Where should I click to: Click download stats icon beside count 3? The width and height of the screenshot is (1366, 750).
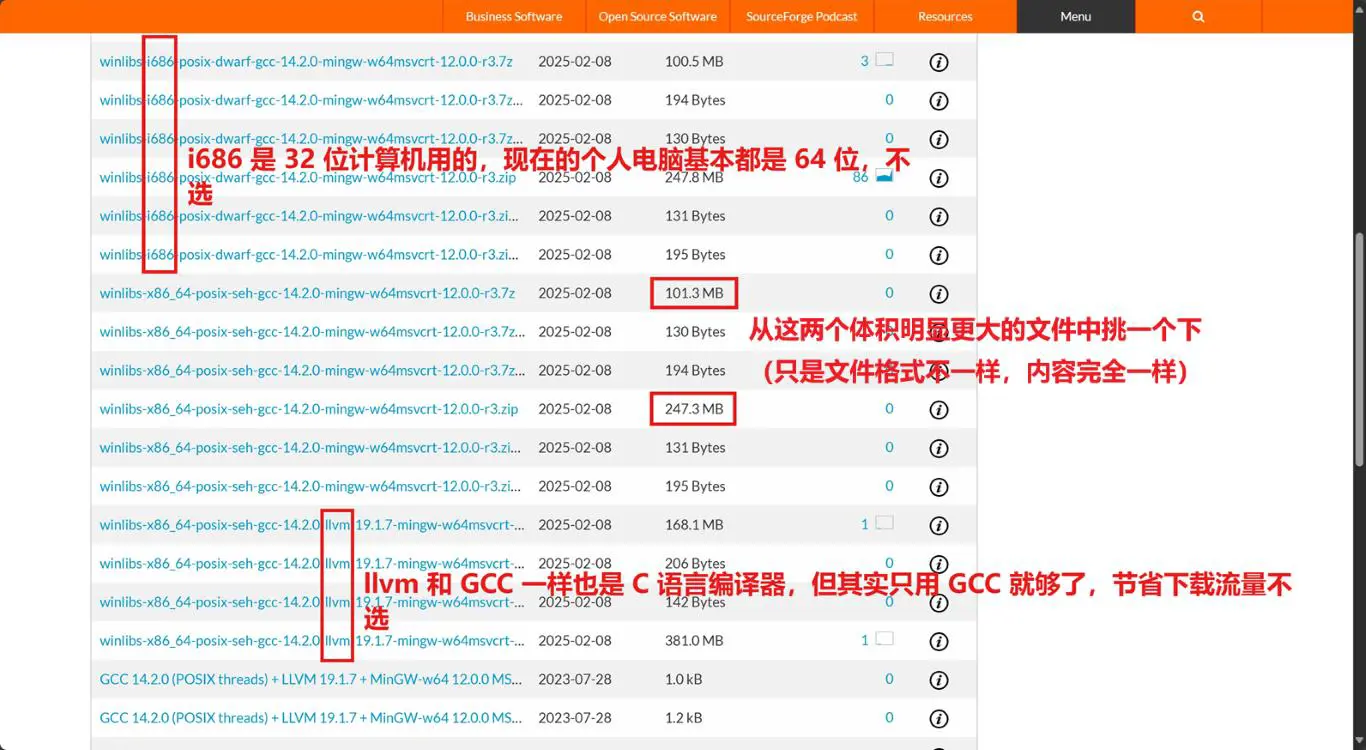[x=884, y=60]
